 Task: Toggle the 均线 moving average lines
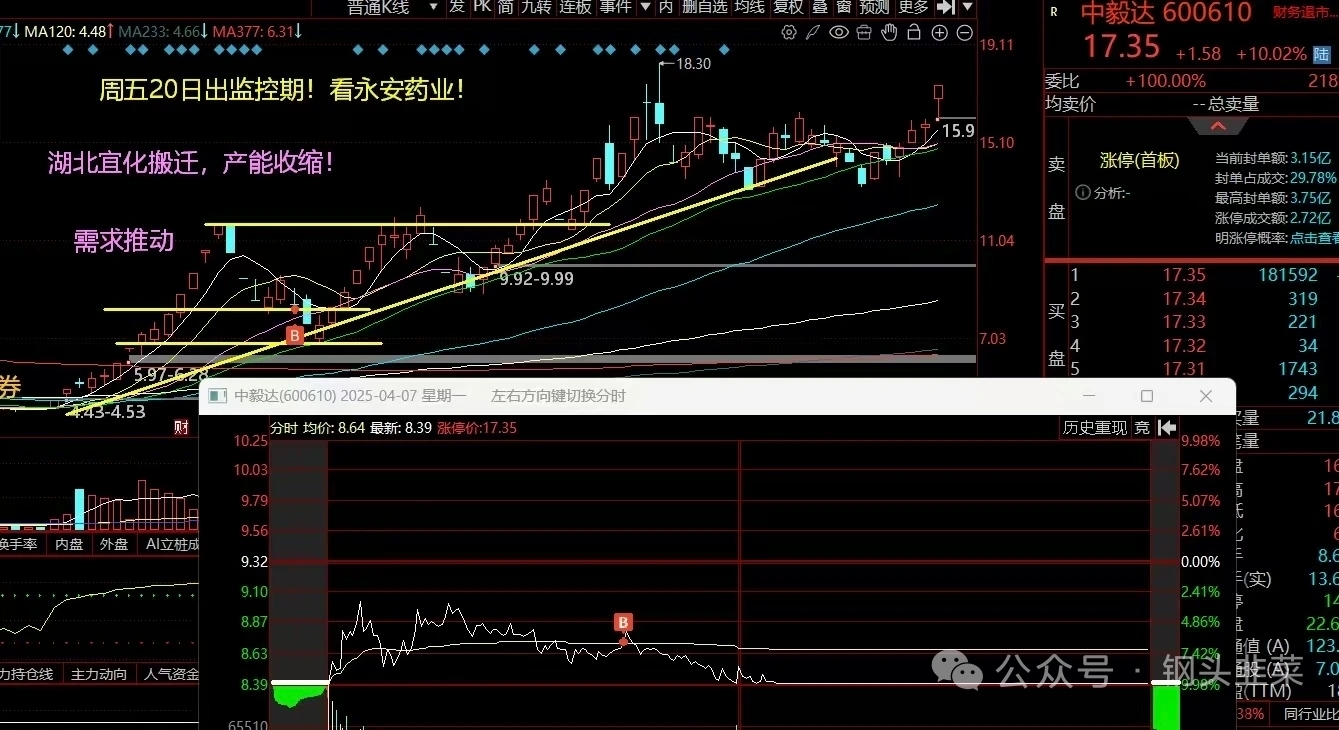750,7
